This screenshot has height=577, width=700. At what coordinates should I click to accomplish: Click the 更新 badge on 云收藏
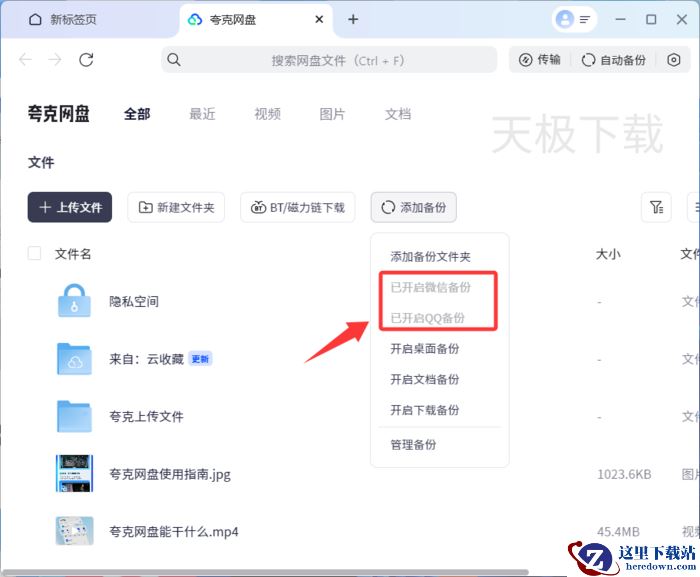pyautogui.click(x=200, y=359)
